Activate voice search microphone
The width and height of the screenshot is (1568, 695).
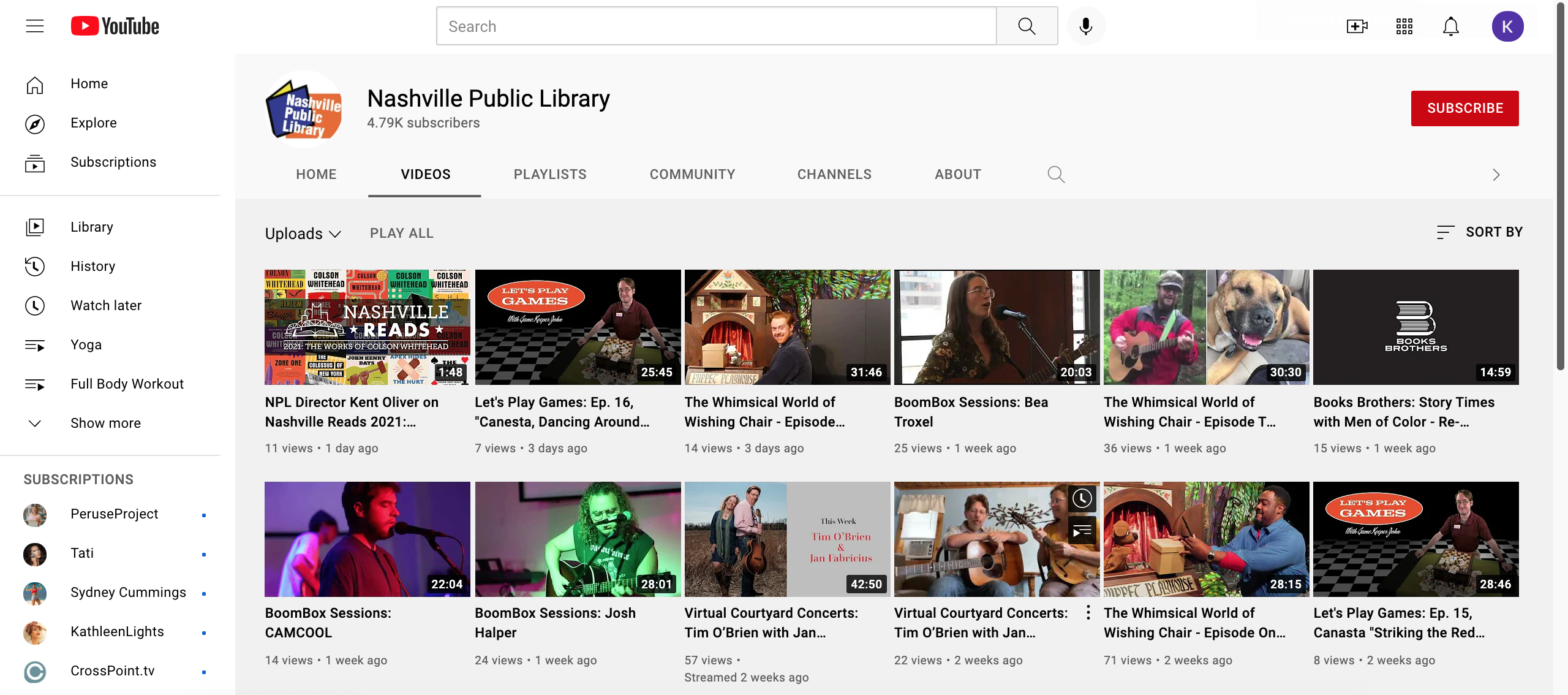1086,26
